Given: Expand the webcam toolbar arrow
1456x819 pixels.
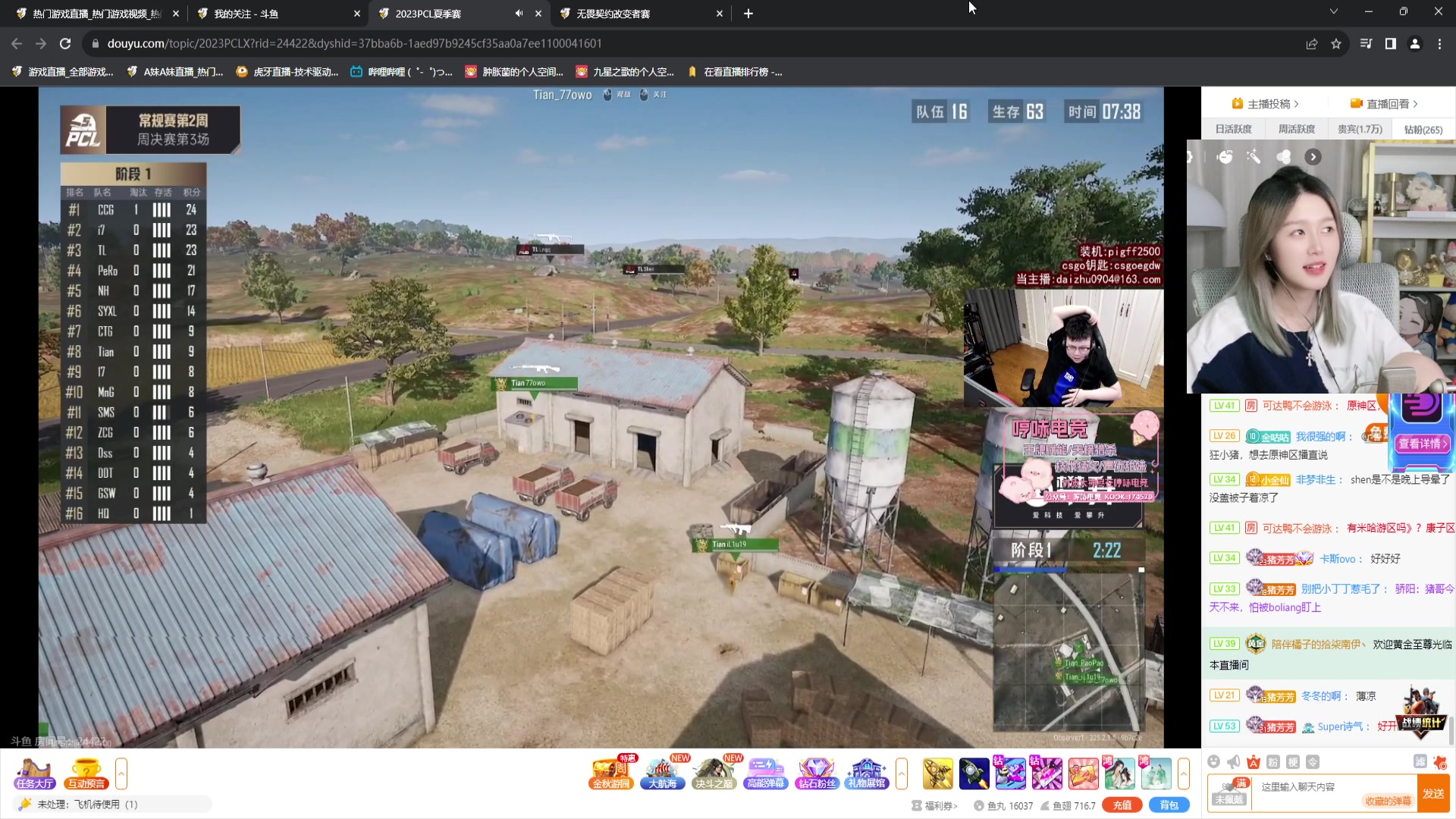Looking at the screenshot, I should [x=1313, y=157].
